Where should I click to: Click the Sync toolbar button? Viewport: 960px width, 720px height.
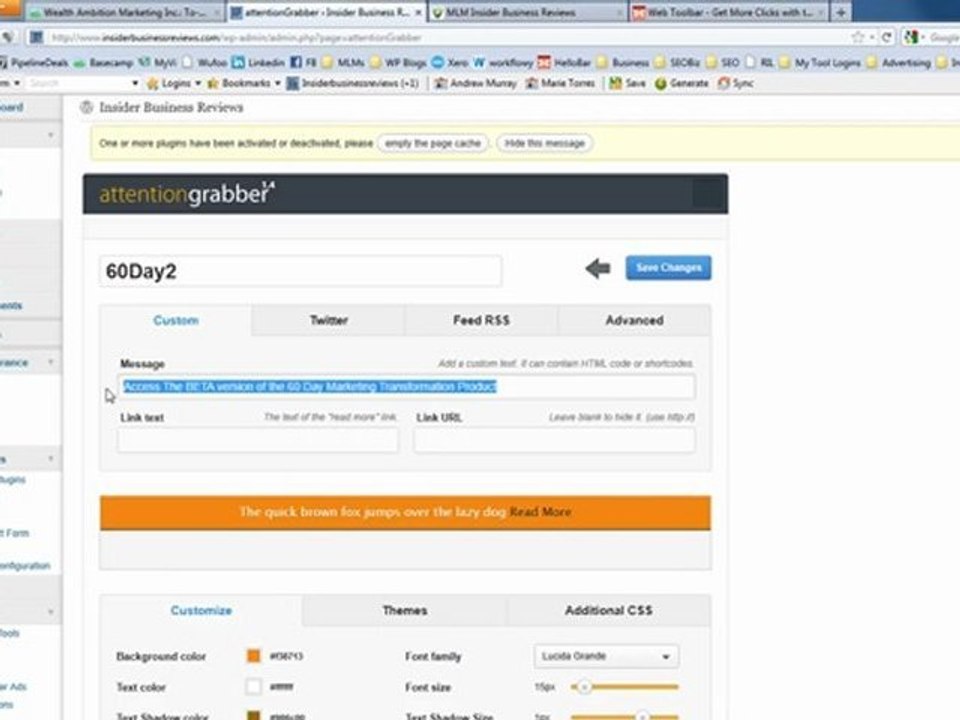(735, 83)
